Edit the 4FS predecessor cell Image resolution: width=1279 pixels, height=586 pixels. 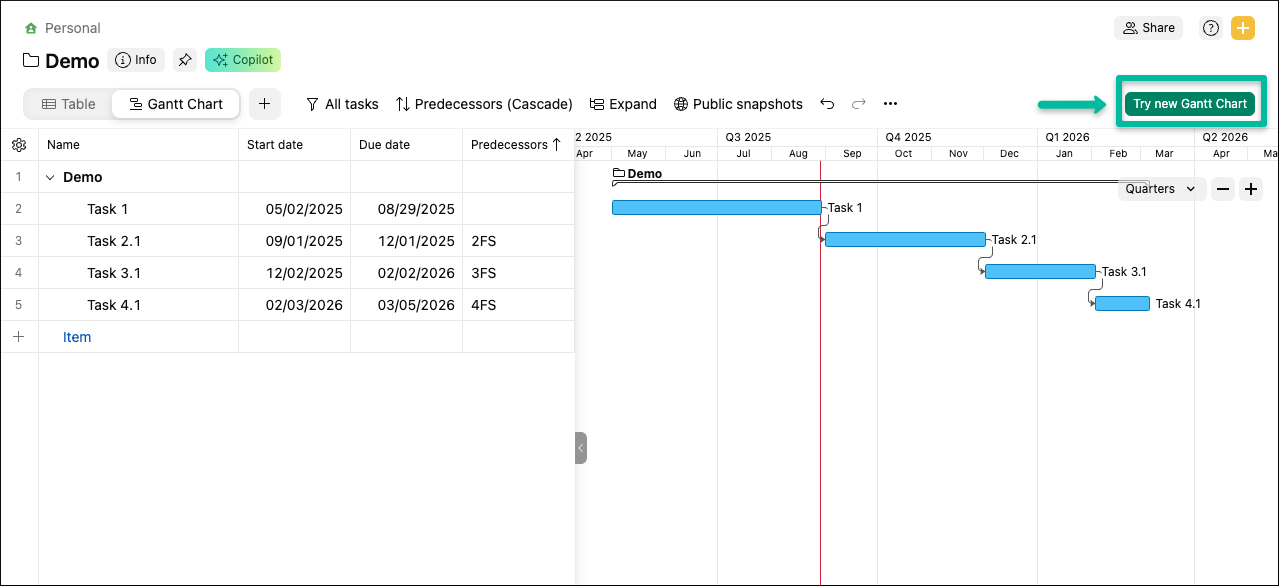click(x=518, y=305)
